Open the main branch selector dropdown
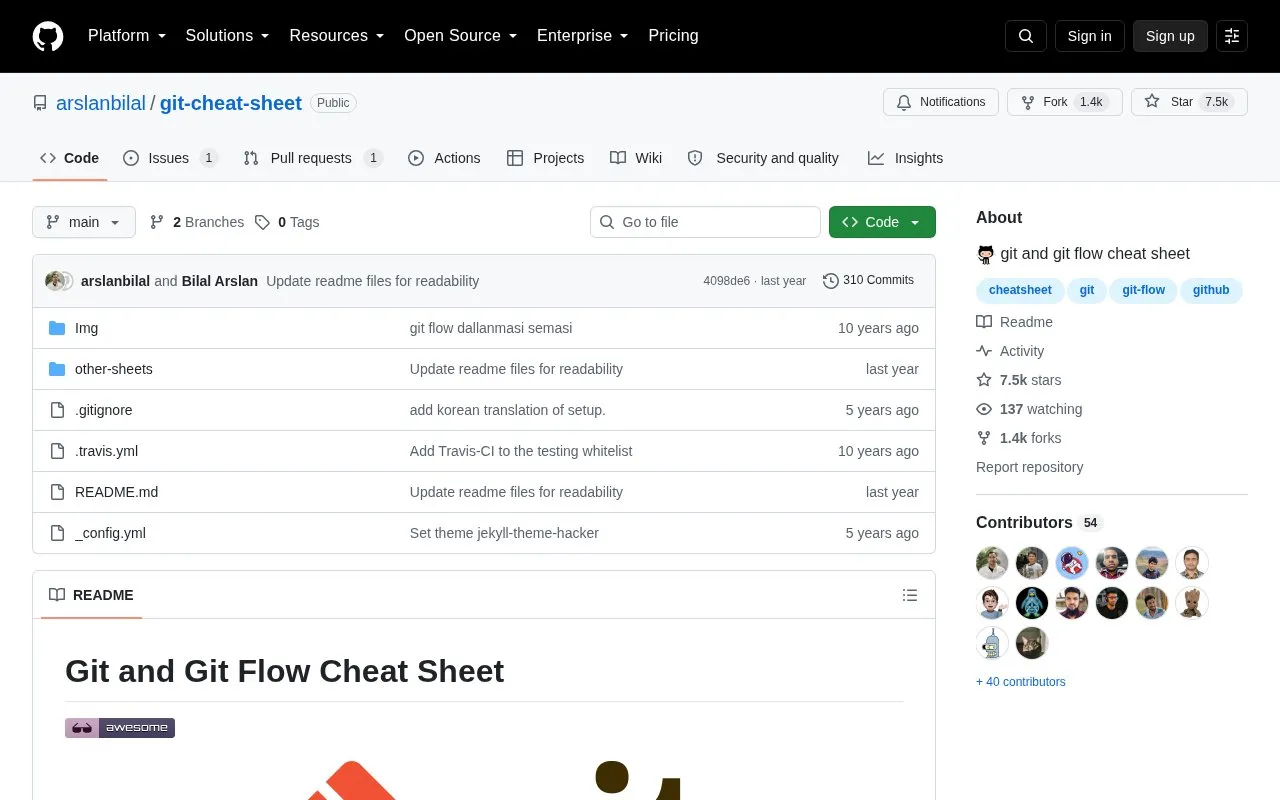Image resolution: width=1280 pixels, height=800 pixels. coord(84,222)
